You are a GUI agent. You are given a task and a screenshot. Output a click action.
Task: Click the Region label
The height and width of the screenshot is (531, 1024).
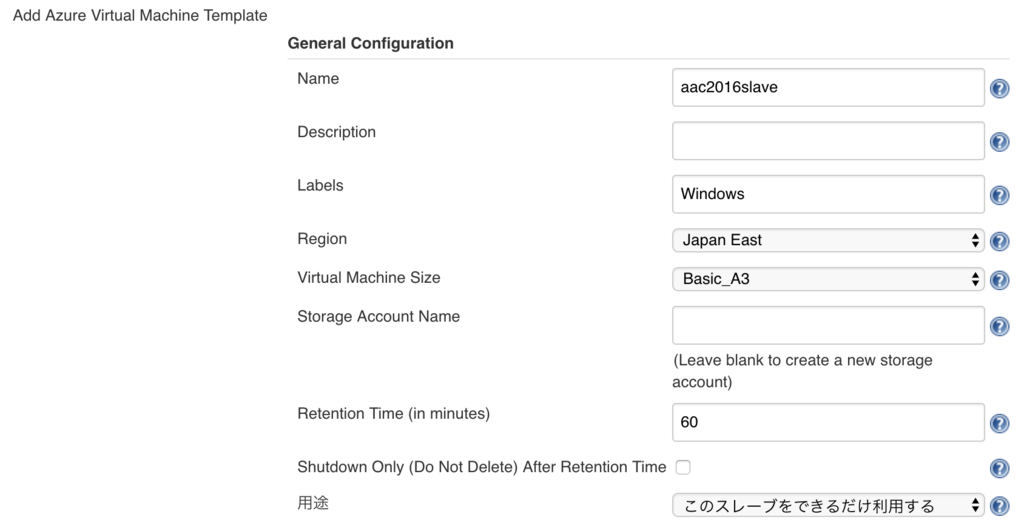(322, 239)
